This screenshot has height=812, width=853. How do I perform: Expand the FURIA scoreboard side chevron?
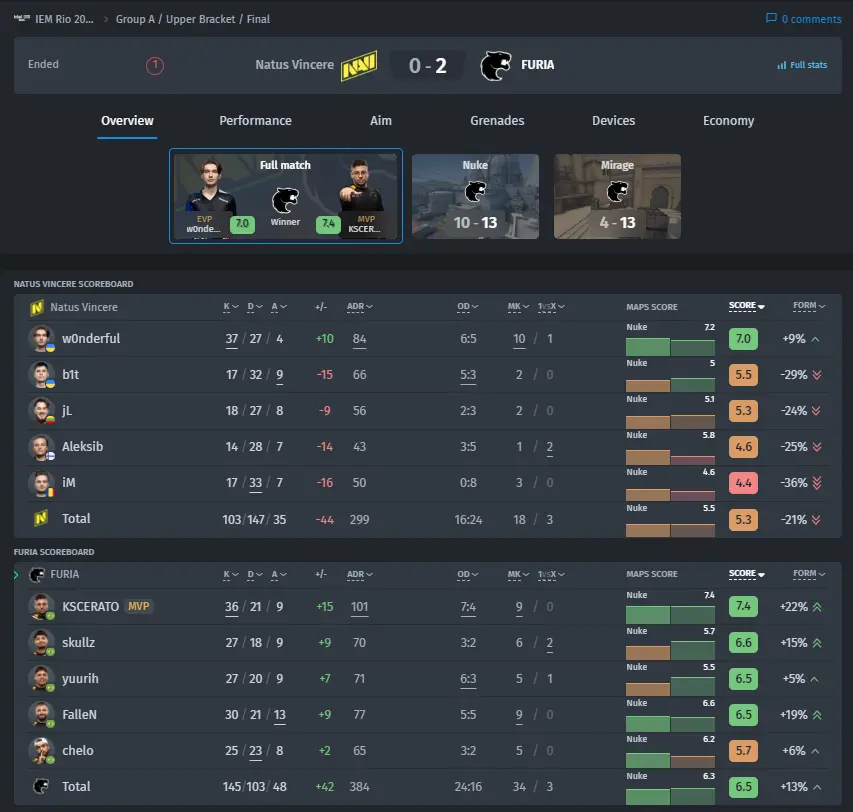(16, 574)
